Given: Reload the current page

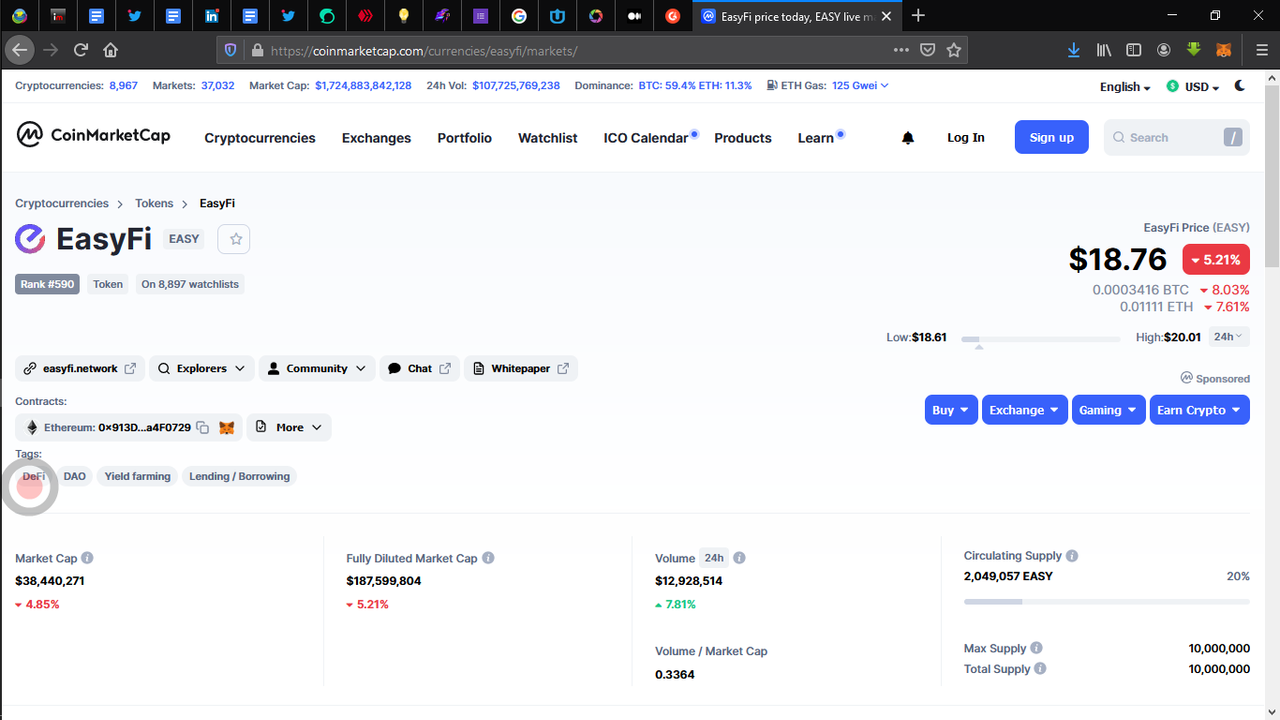Looking at the screenshot, I should [81, 50].
